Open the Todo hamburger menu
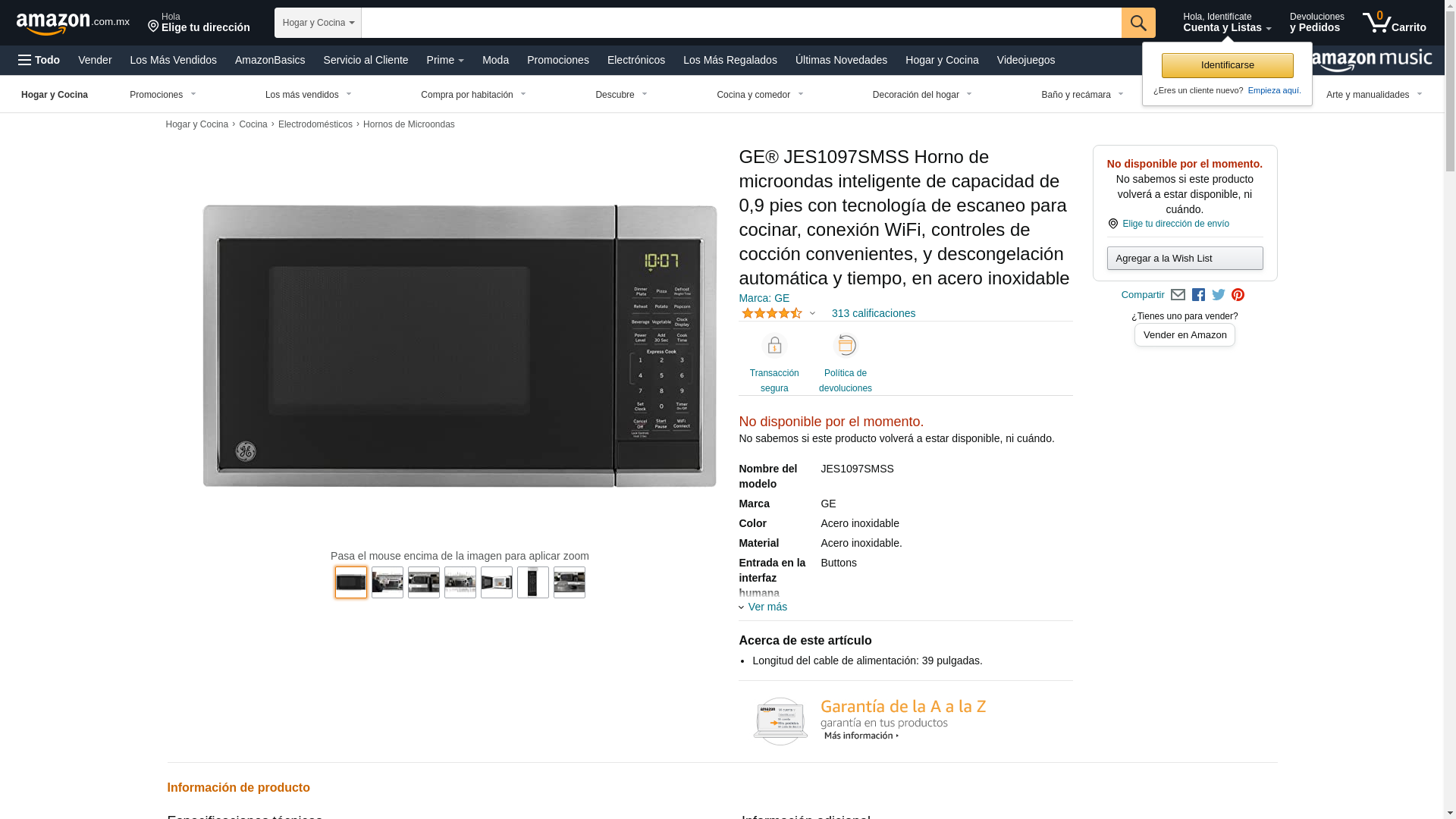Image resolution: width=1456 pixels, height=819 pixels. tap(39, 60)
